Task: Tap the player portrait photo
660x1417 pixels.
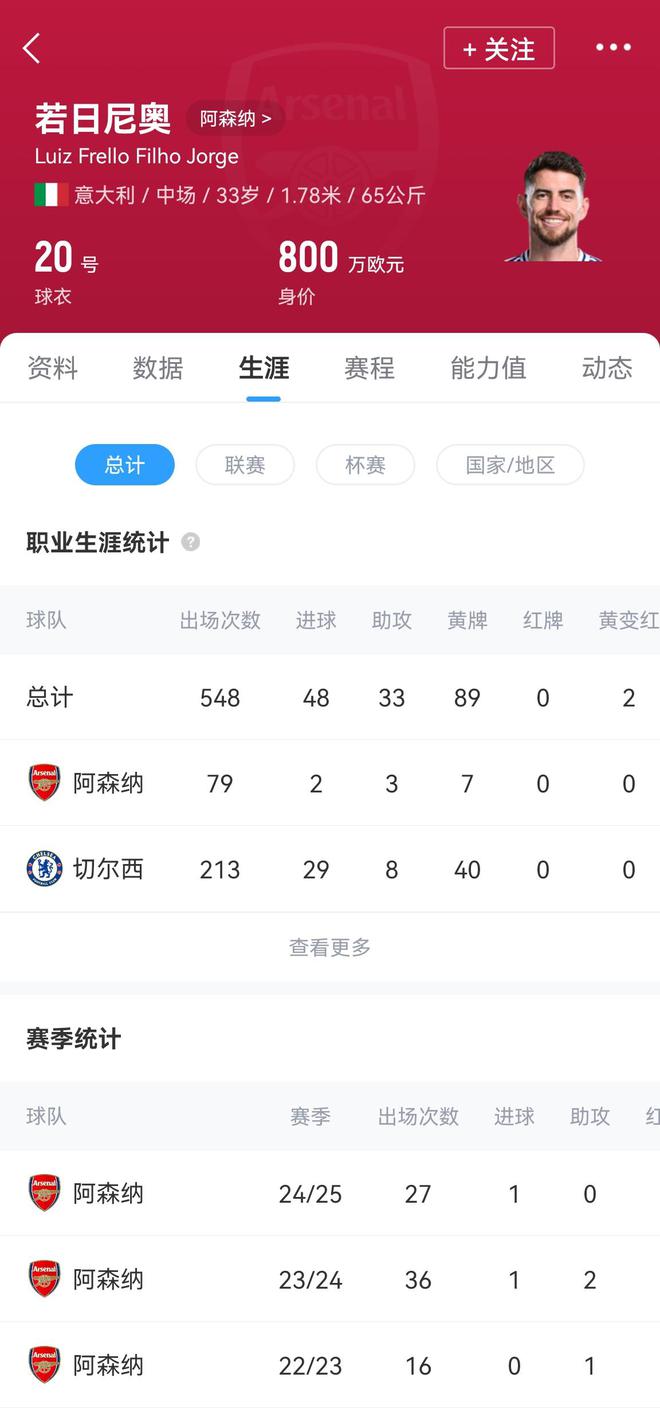Action: pyautogui.click(x=553, y=208)
